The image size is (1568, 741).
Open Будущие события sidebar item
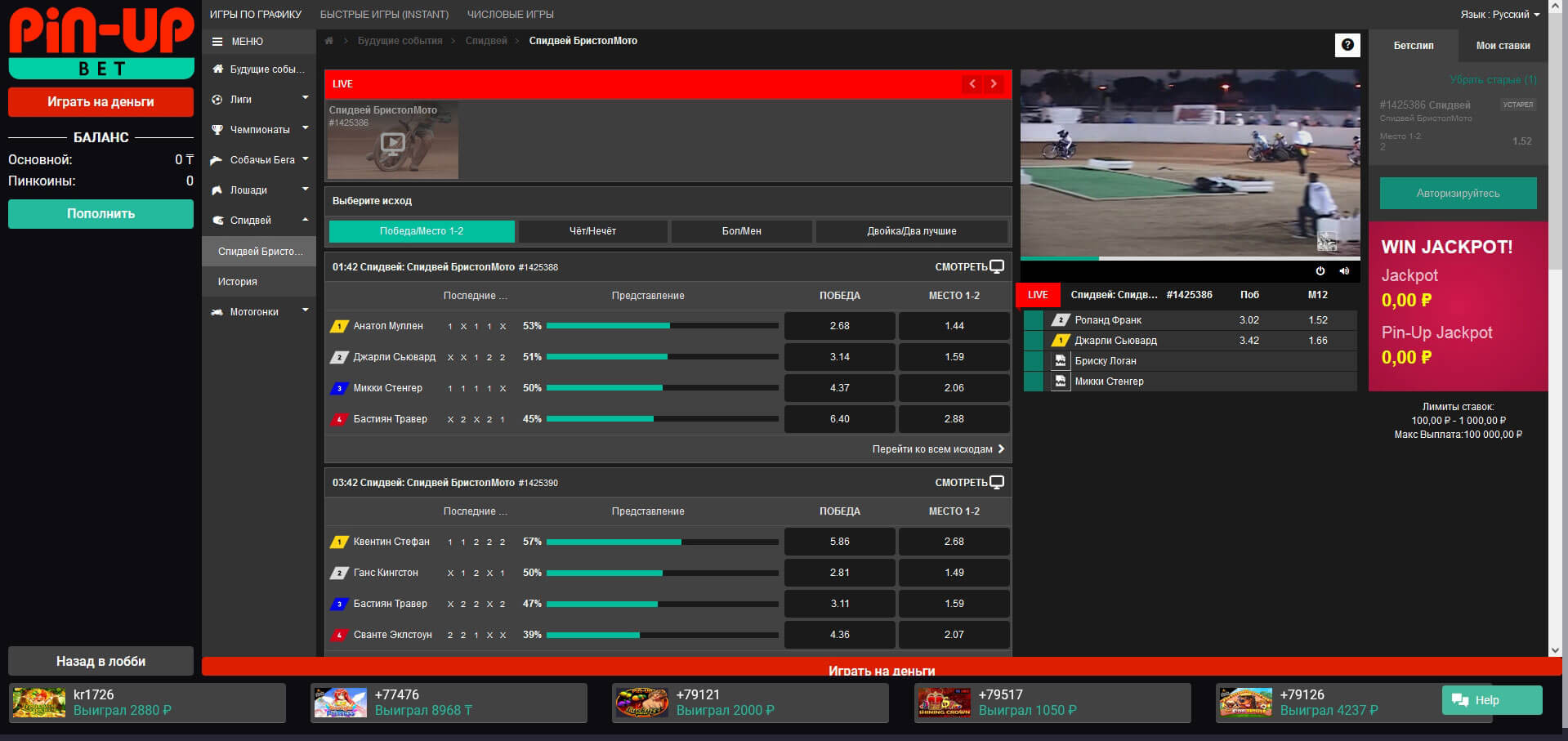tap(259, 69)
